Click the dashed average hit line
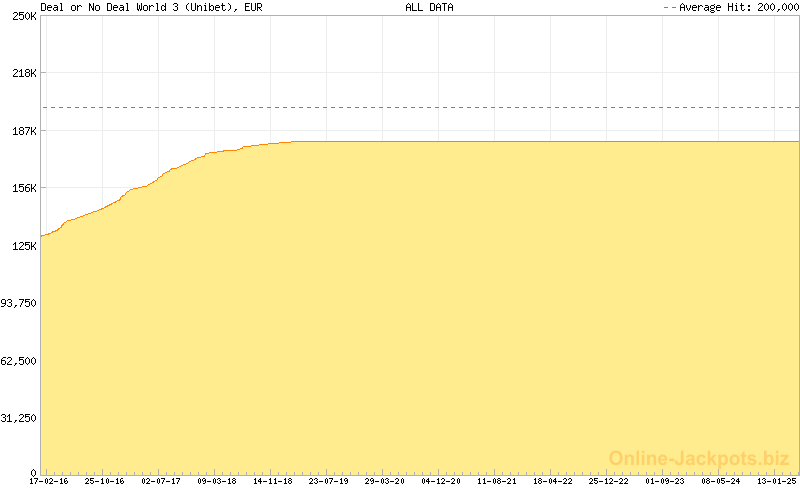The width and height of the screenshot is (800, 490). point(420,107)
